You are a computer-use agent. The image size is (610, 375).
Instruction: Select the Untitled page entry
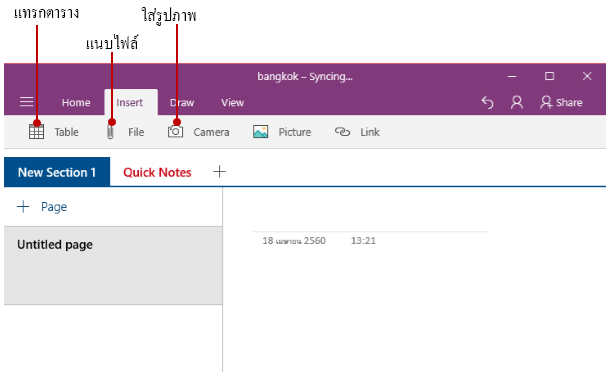(x=113, y=265)
